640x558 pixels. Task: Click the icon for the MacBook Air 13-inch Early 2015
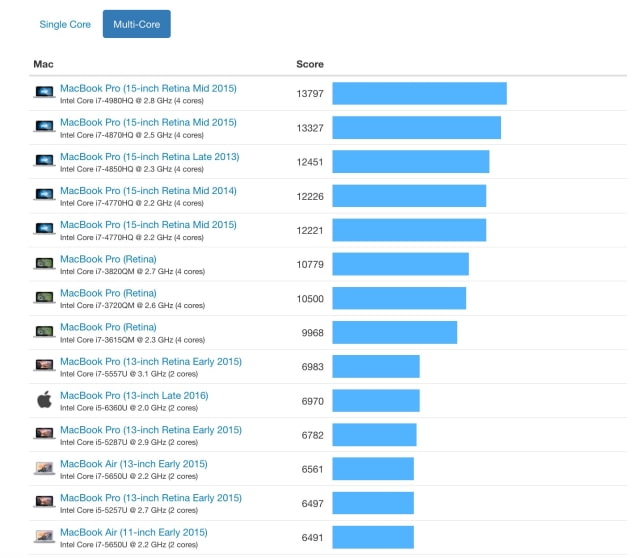click(x=44, y=468)
